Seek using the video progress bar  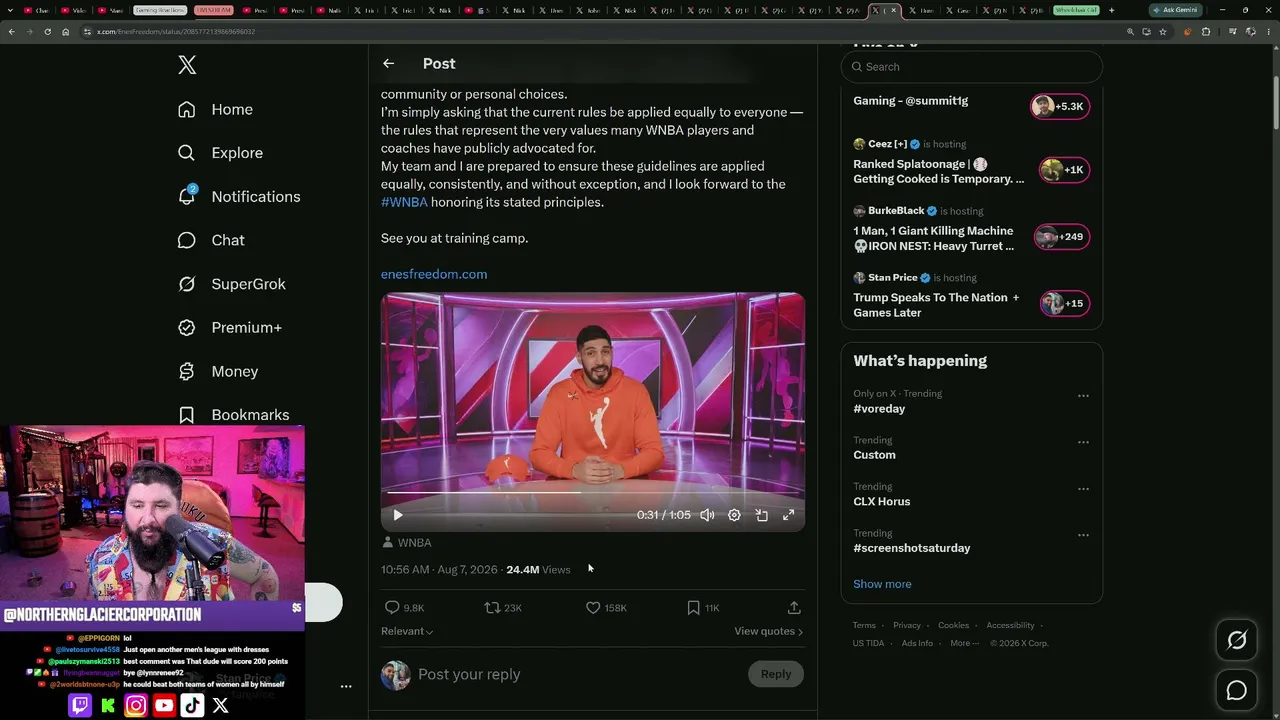593,492
